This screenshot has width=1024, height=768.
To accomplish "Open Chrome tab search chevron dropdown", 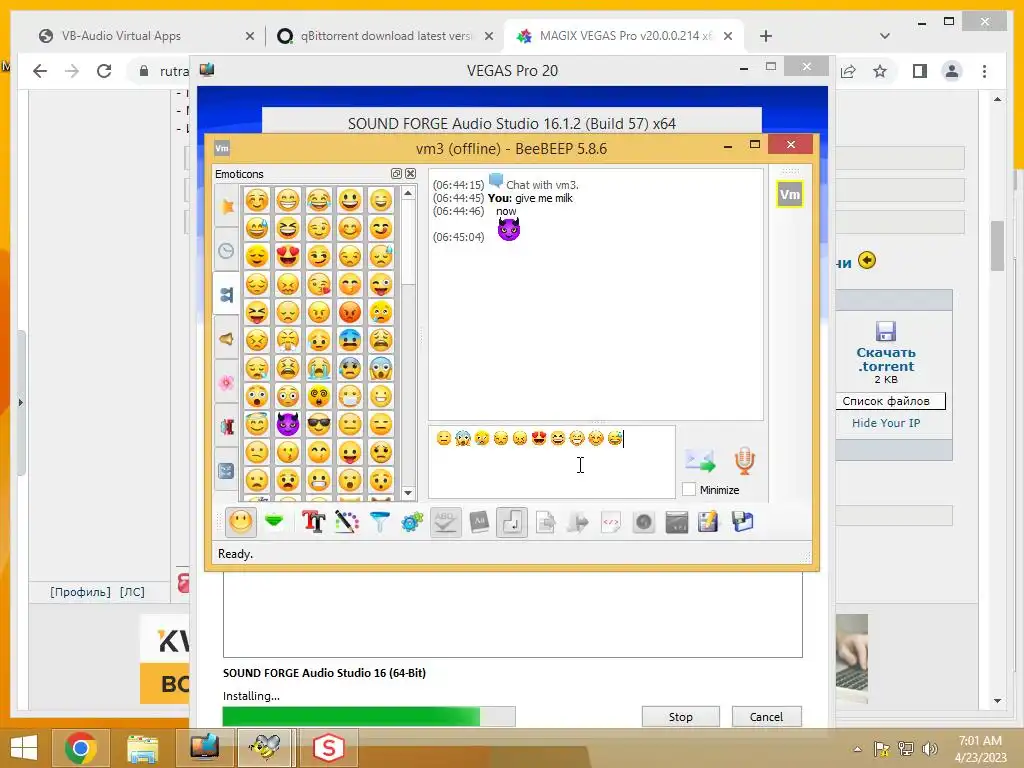I will tap(885, 36).
